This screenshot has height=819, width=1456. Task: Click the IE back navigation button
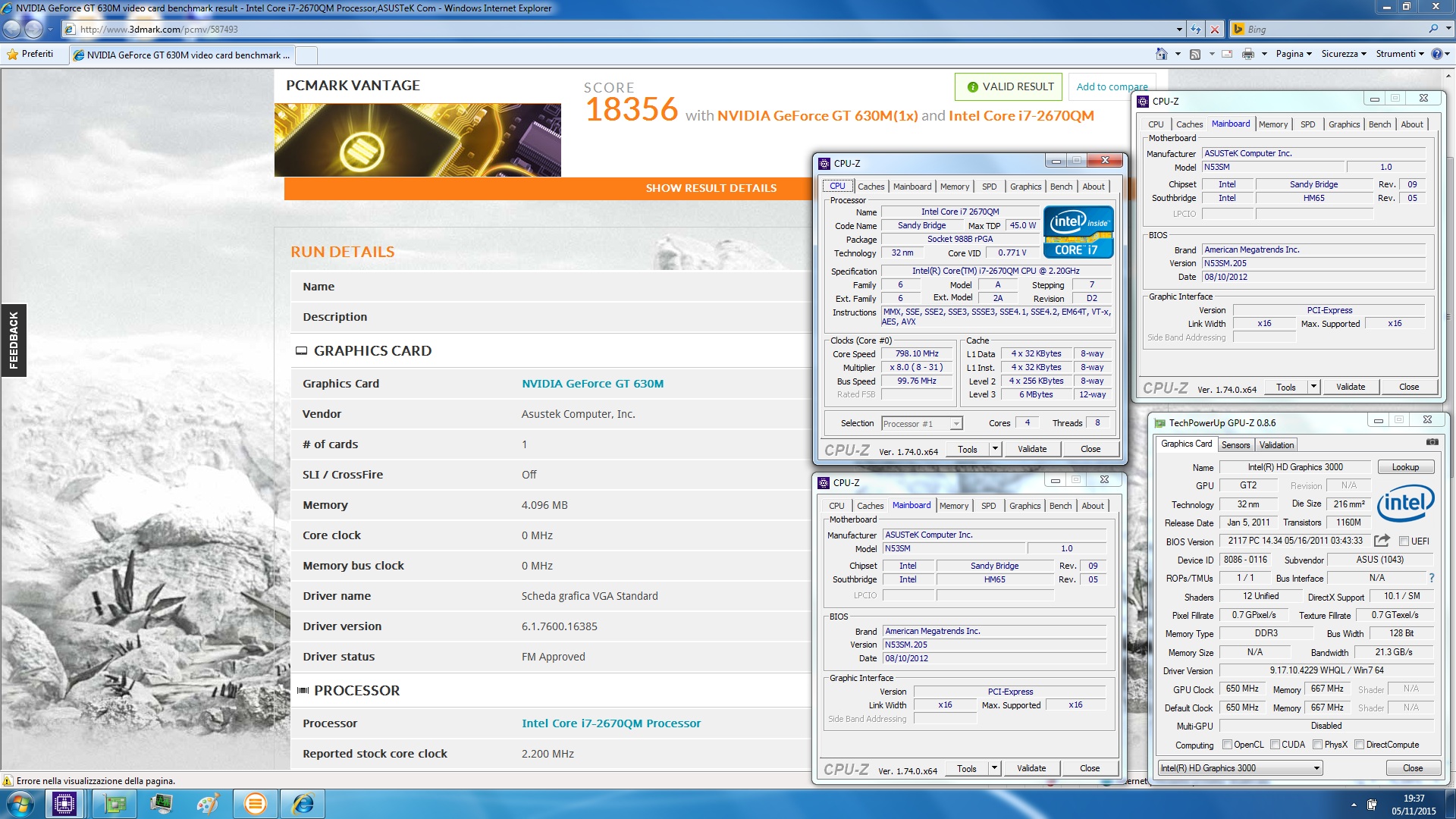pos(12,29)
